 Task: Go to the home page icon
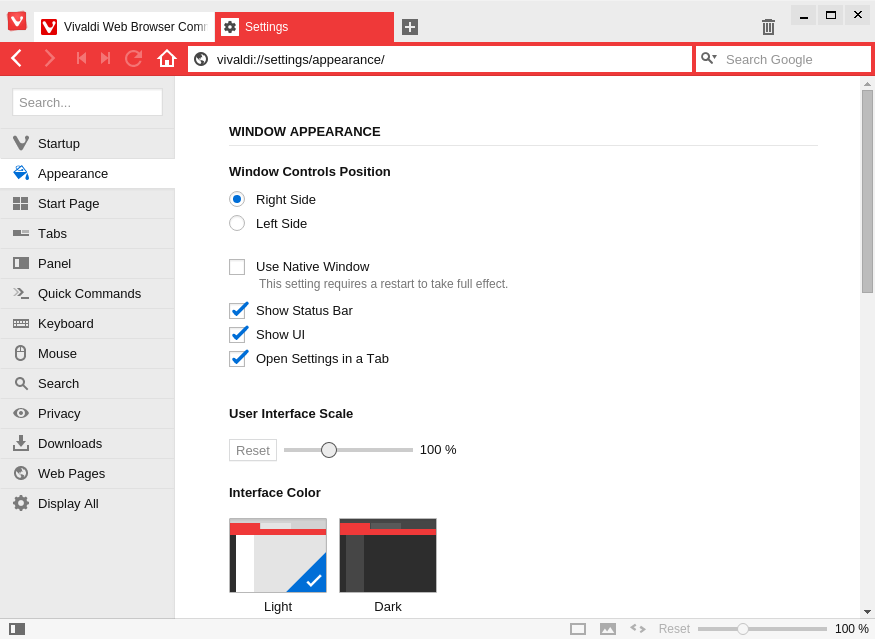pos(166,58)
